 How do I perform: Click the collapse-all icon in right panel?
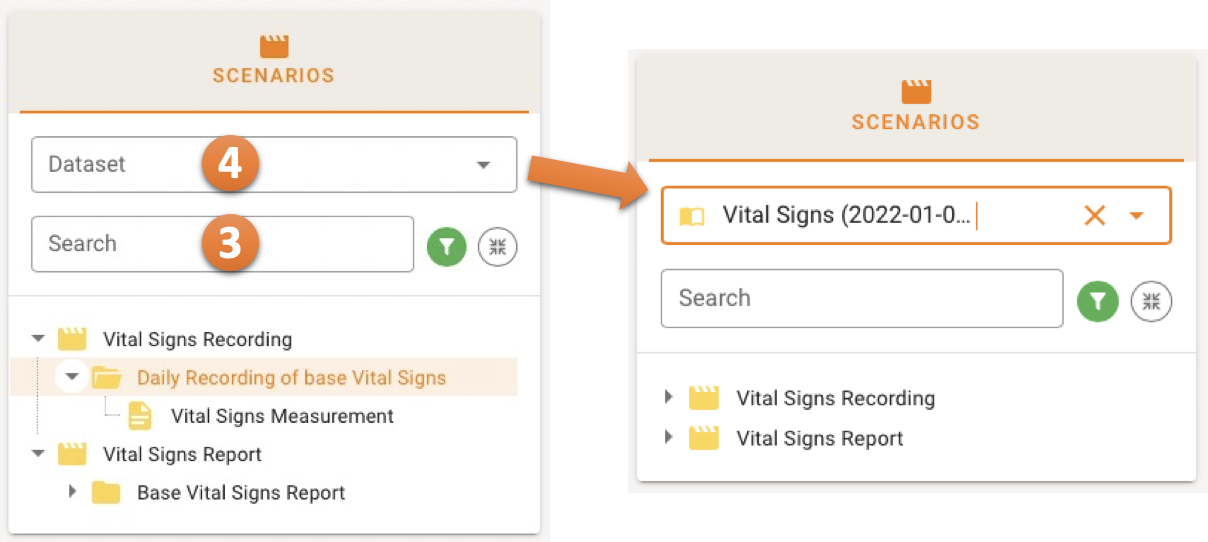pyautogui.click(x=1151, y=301)
